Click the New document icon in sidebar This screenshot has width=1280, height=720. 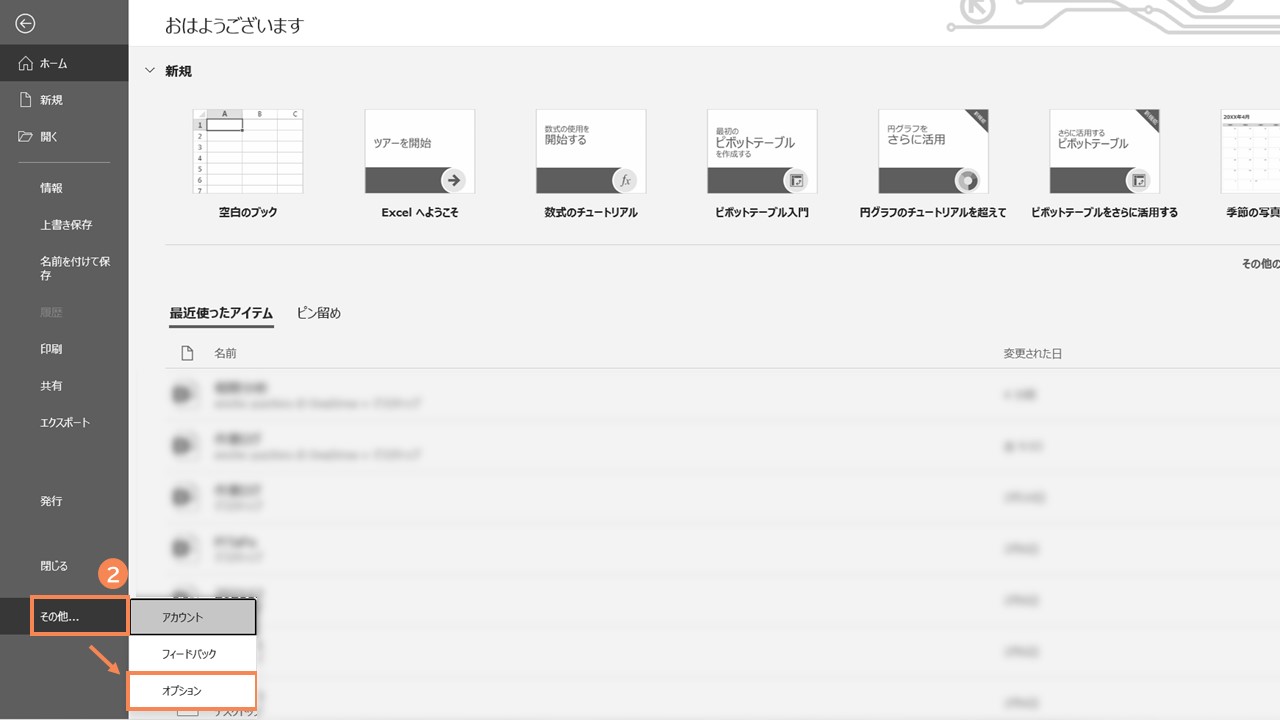click(26, 100)
